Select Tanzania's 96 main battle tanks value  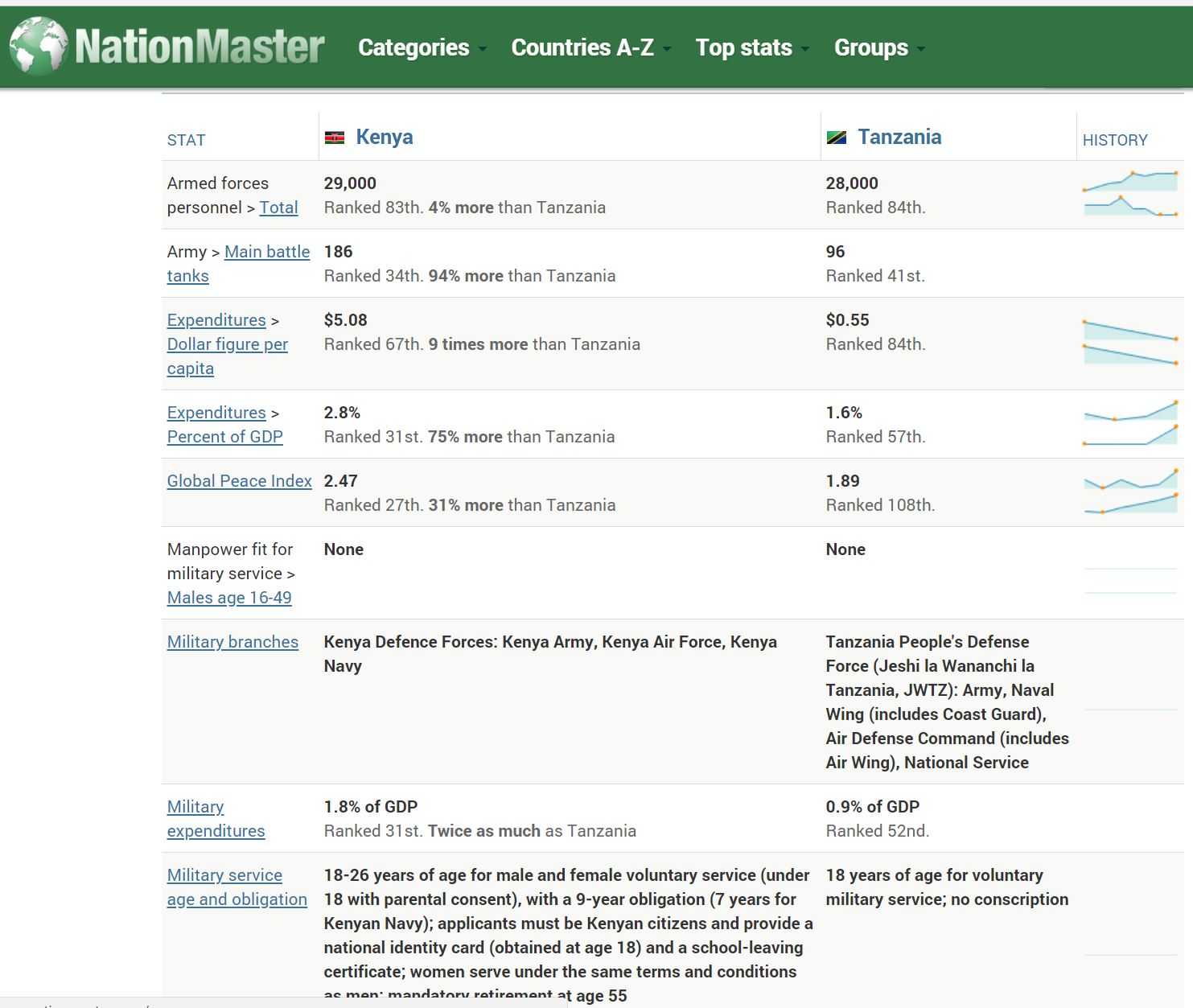[835, 252]
